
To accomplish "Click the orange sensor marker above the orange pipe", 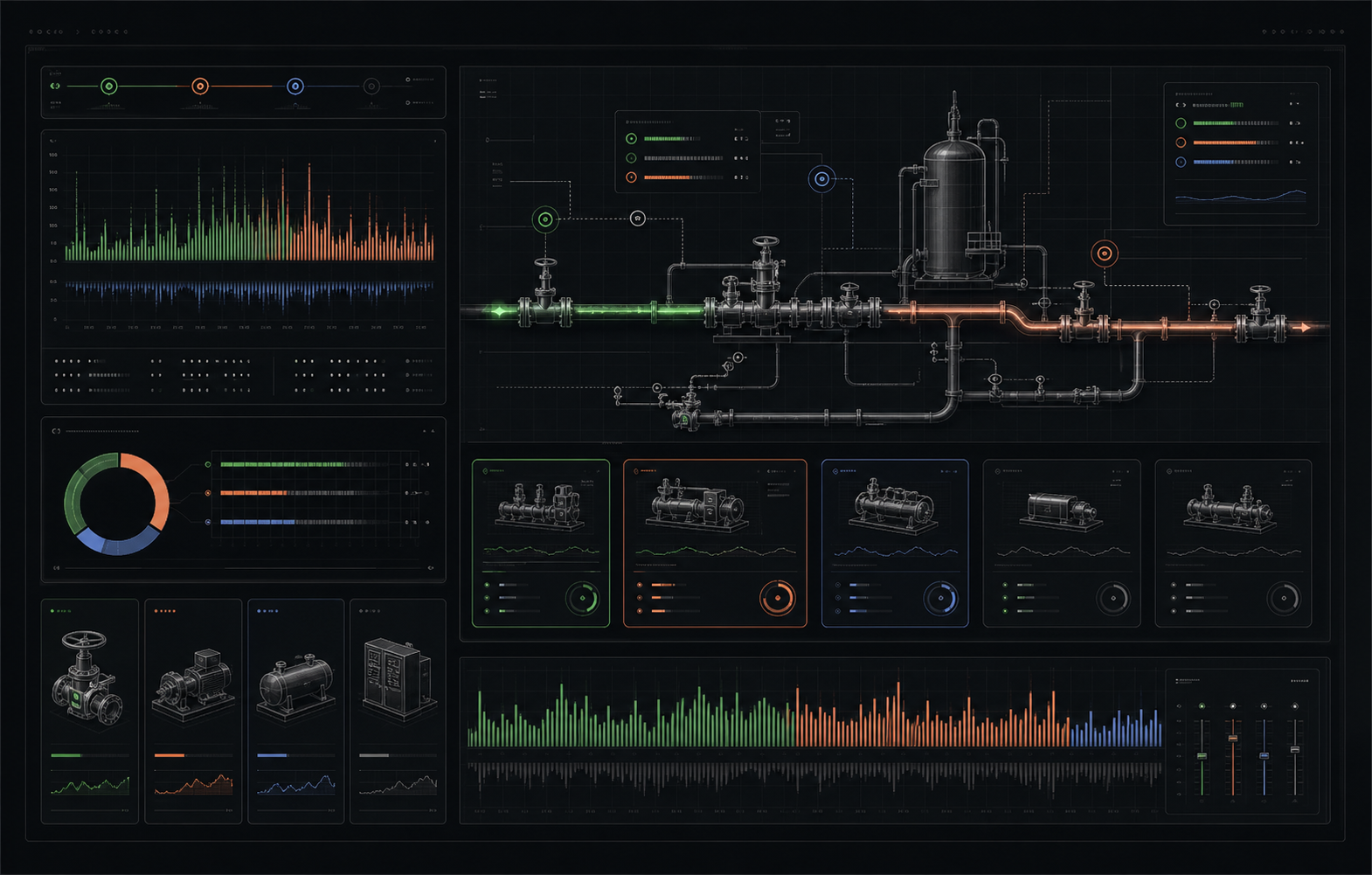I will coord(1105,253).
